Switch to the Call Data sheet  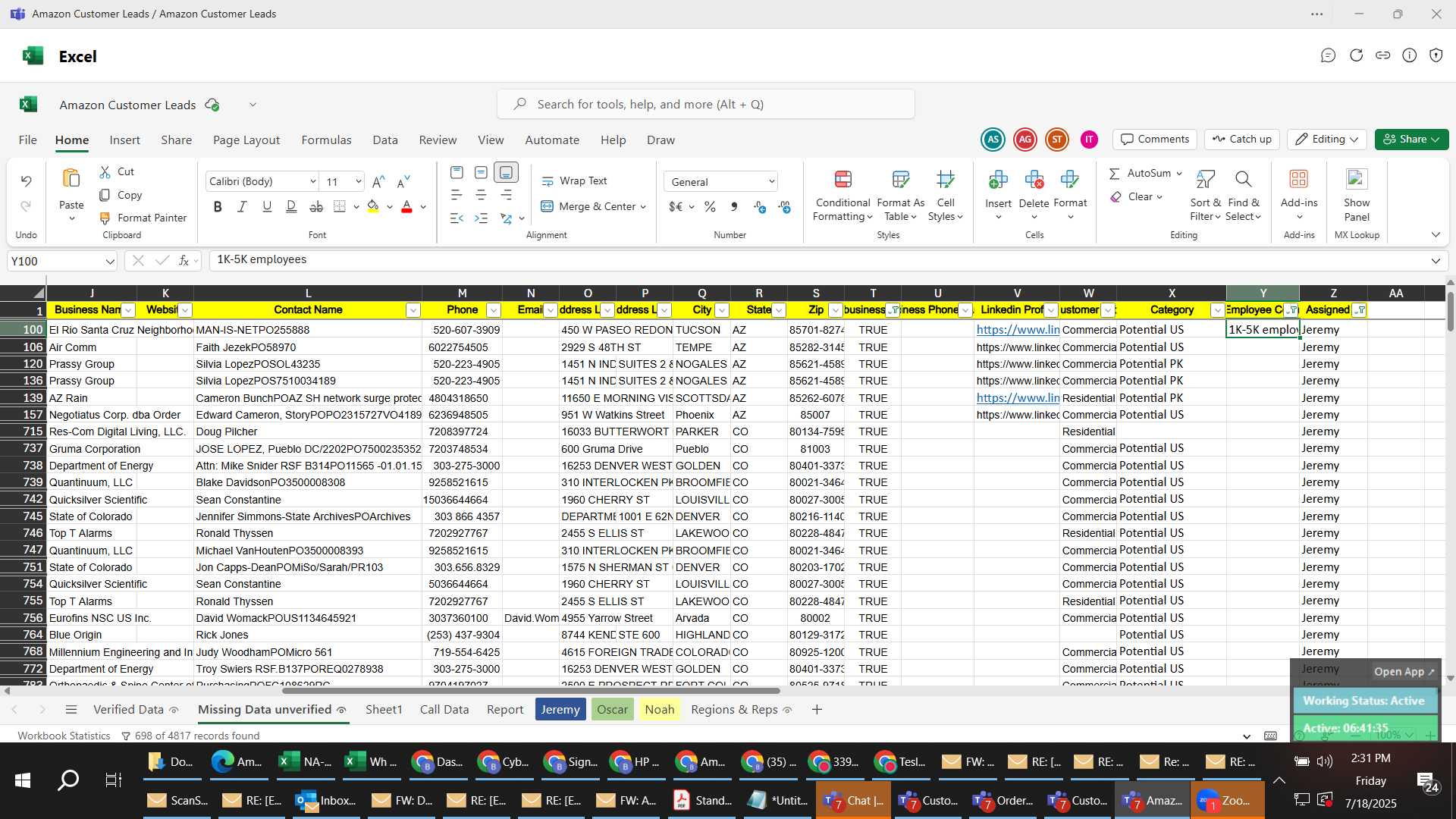444,710
